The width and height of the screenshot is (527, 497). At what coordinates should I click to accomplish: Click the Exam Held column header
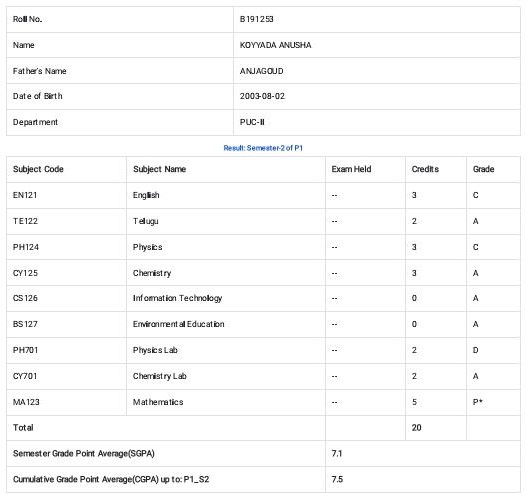(x=351, y=169)
